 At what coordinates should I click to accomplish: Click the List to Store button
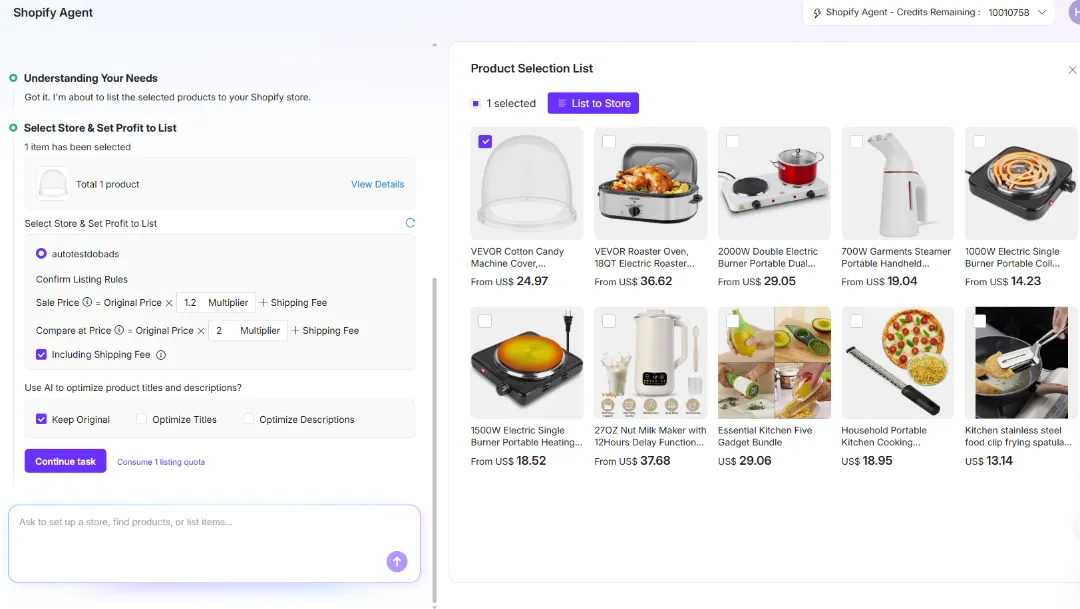pos(593,103)
